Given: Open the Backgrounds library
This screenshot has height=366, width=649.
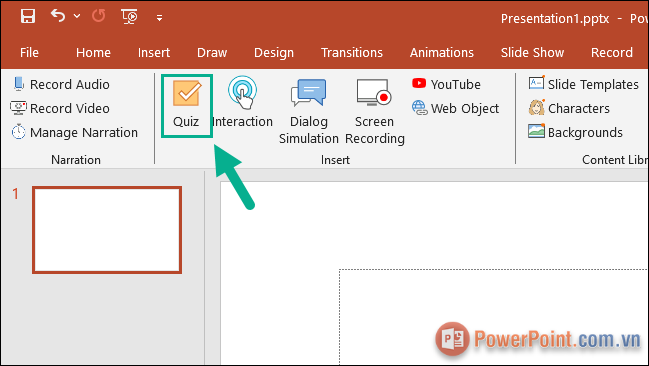Looking at the screenshot, I should coord(575,132).
